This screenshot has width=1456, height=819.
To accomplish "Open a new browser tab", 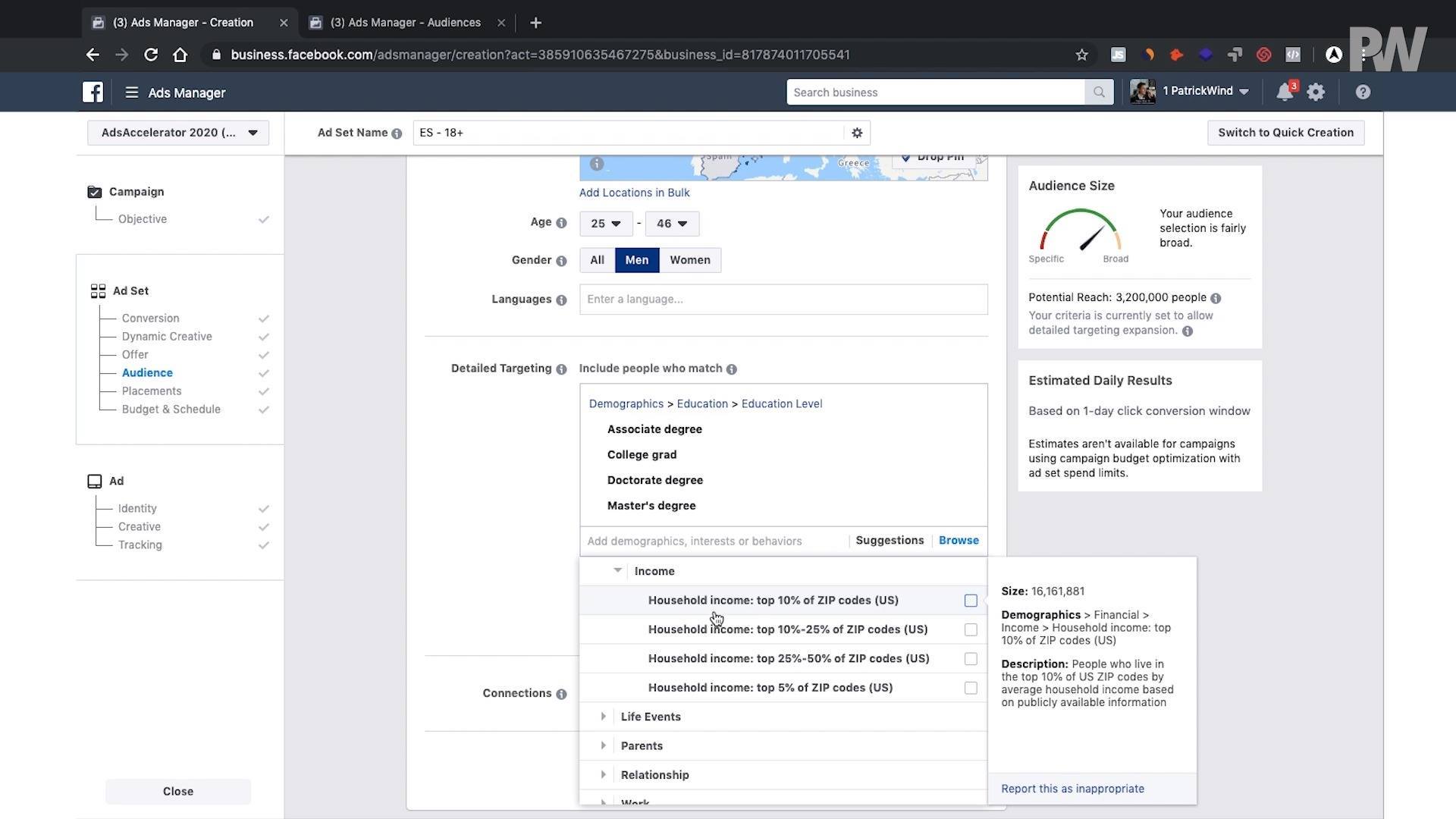I will click(x=535, y=23).
